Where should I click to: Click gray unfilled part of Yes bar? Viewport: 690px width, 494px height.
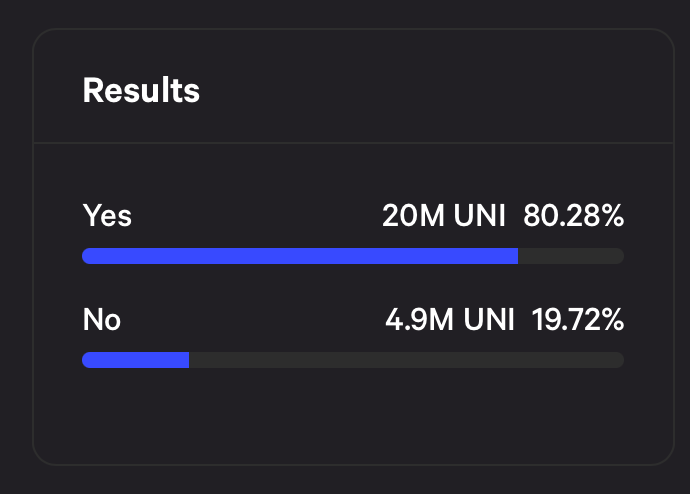[571, 256]
